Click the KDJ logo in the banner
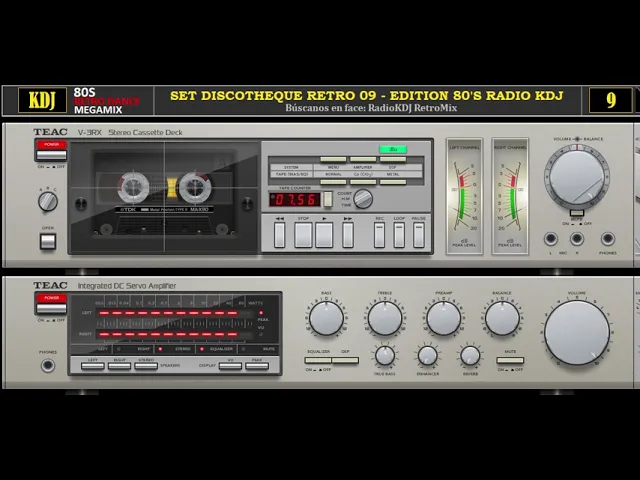 (x=42, y=100)
